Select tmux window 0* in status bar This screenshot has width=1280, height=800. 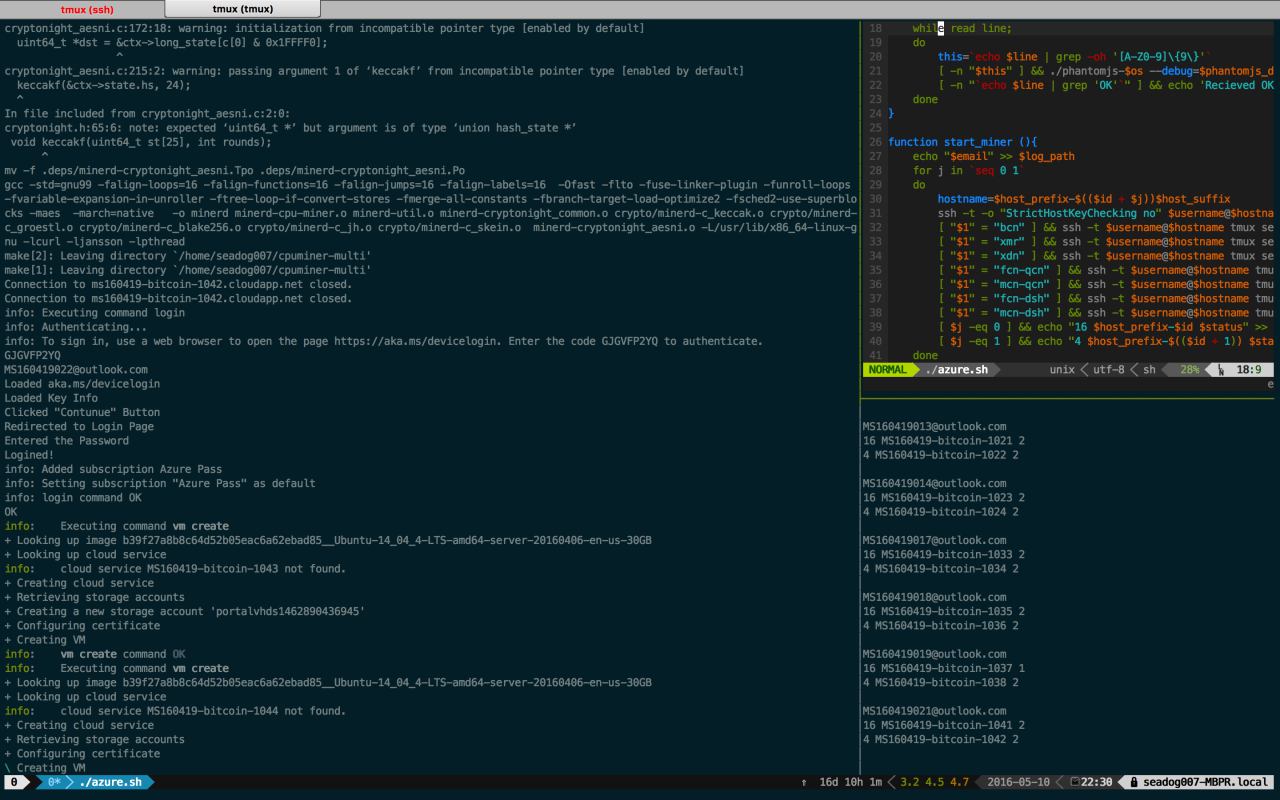tap(54, 782)
